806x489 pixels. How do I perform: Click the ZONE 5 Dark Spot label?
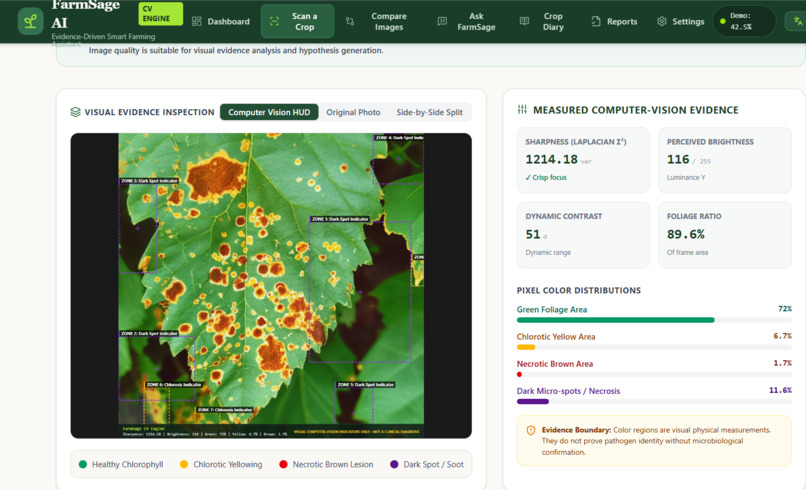365,385
